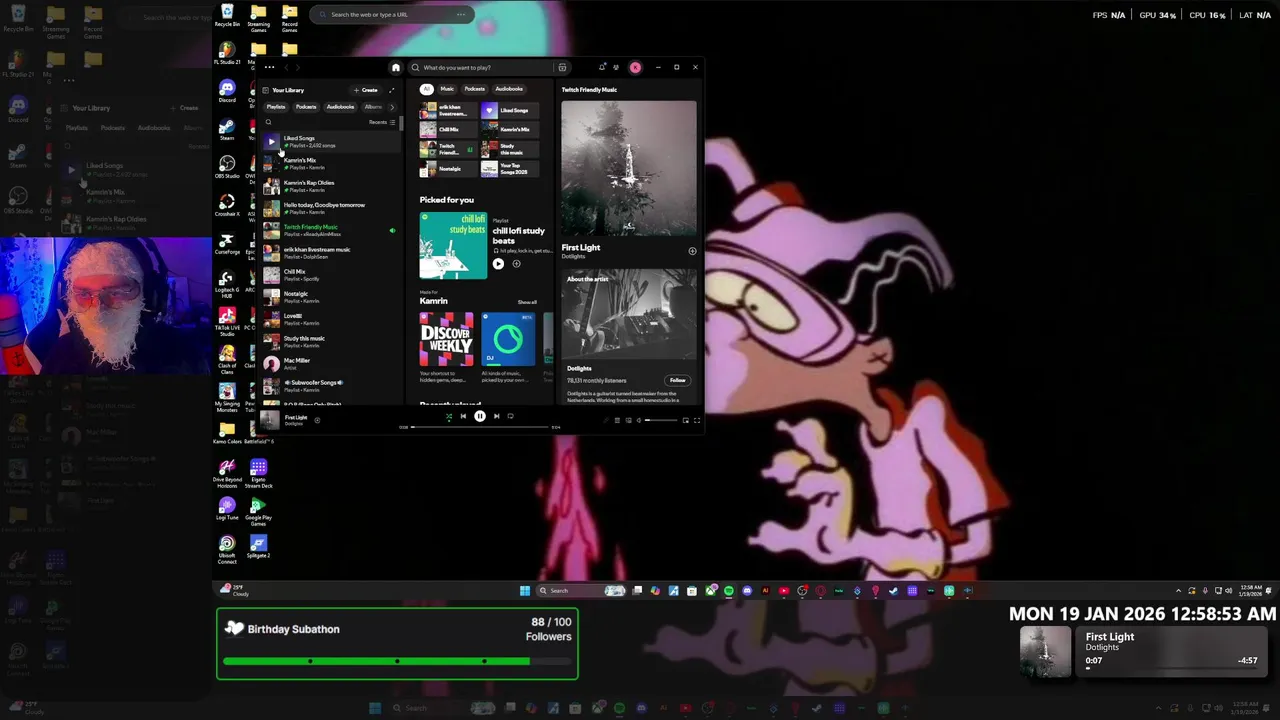The height and width of the screenshot is (720, 1280).
Task: Follow the artist Dotlights
Action: coord(678,380)
